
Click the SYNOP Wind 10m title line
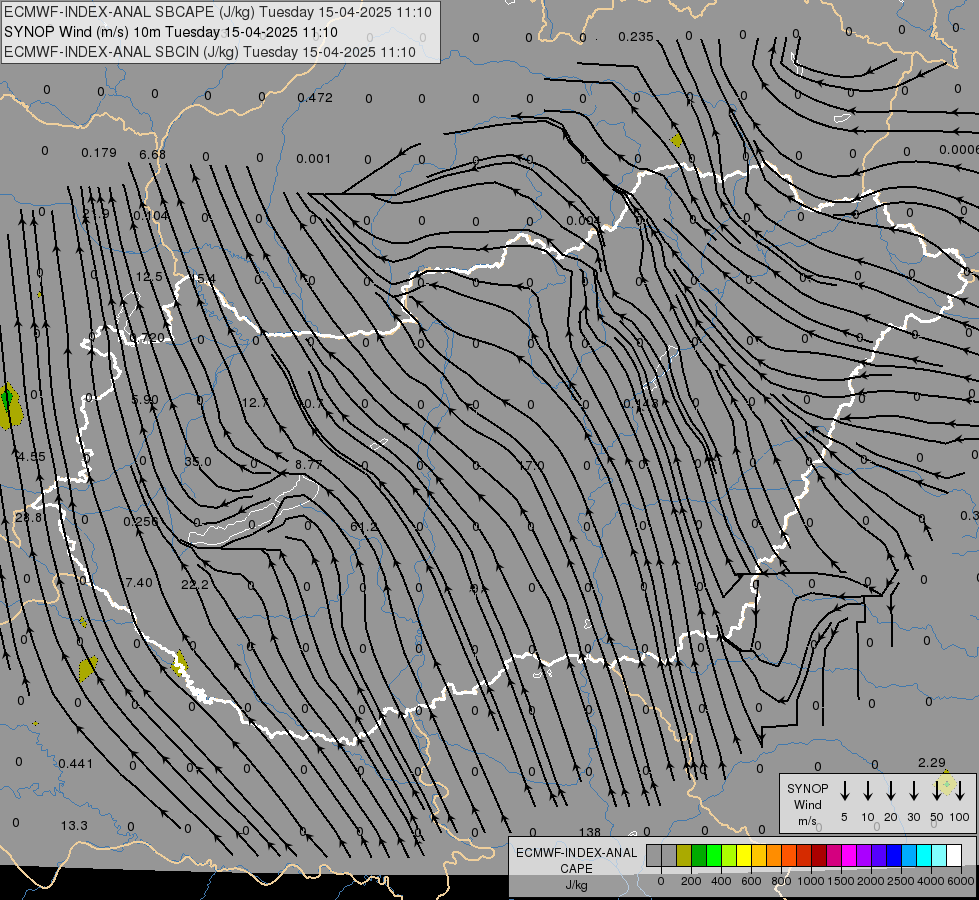tap(170, 32)
